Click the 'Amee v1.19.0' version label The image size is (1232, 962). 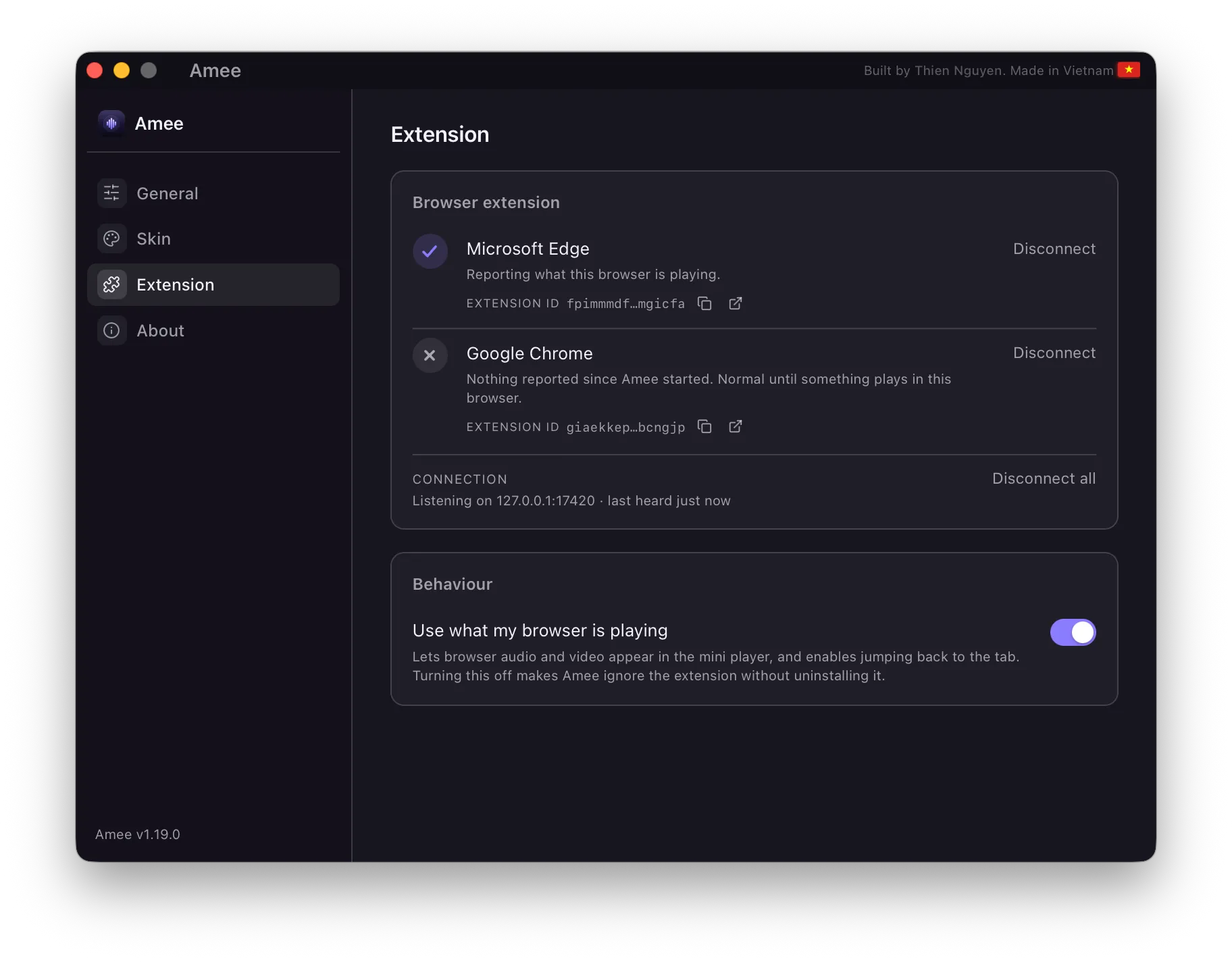[x=138, y=834]
